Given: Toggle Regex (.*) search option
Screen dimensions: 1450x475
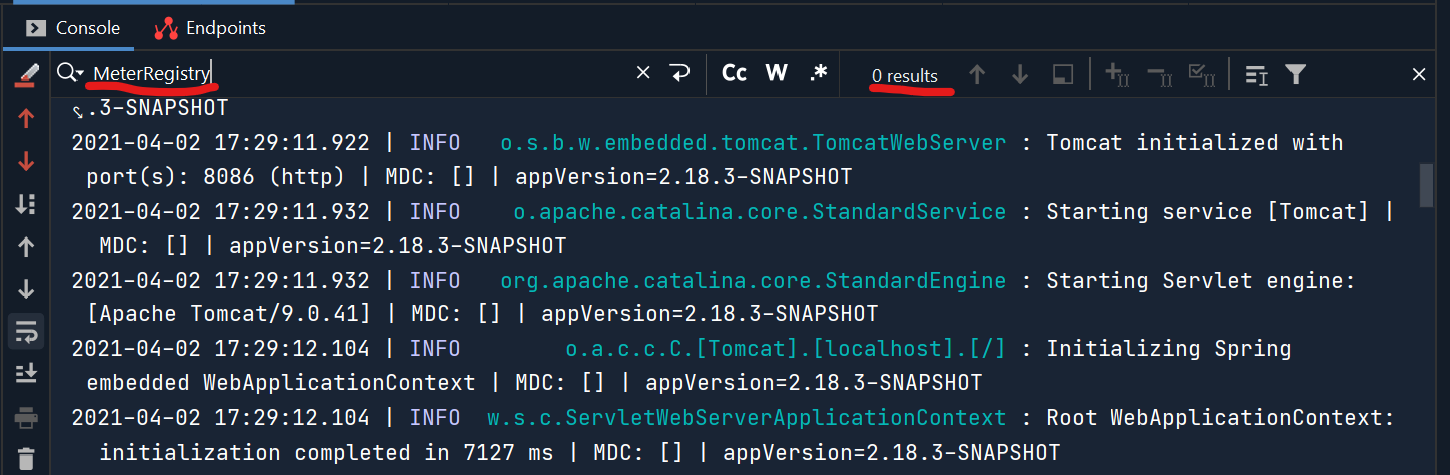Looking at the screenshot, I should tap(818, 73).
